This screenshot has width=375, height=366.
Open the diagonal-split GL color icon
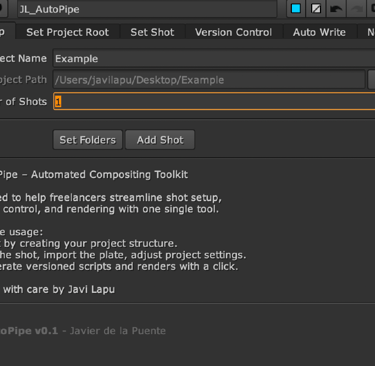tap(316, 9)
